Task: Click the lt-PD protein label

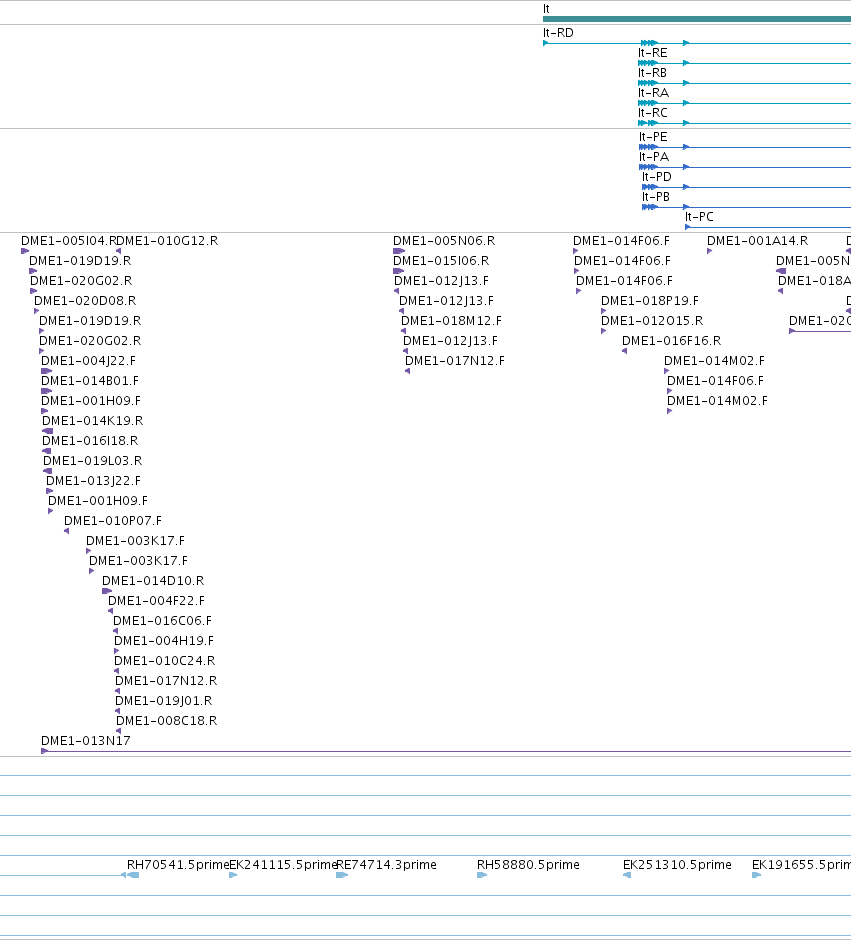Action: point(657,177)
